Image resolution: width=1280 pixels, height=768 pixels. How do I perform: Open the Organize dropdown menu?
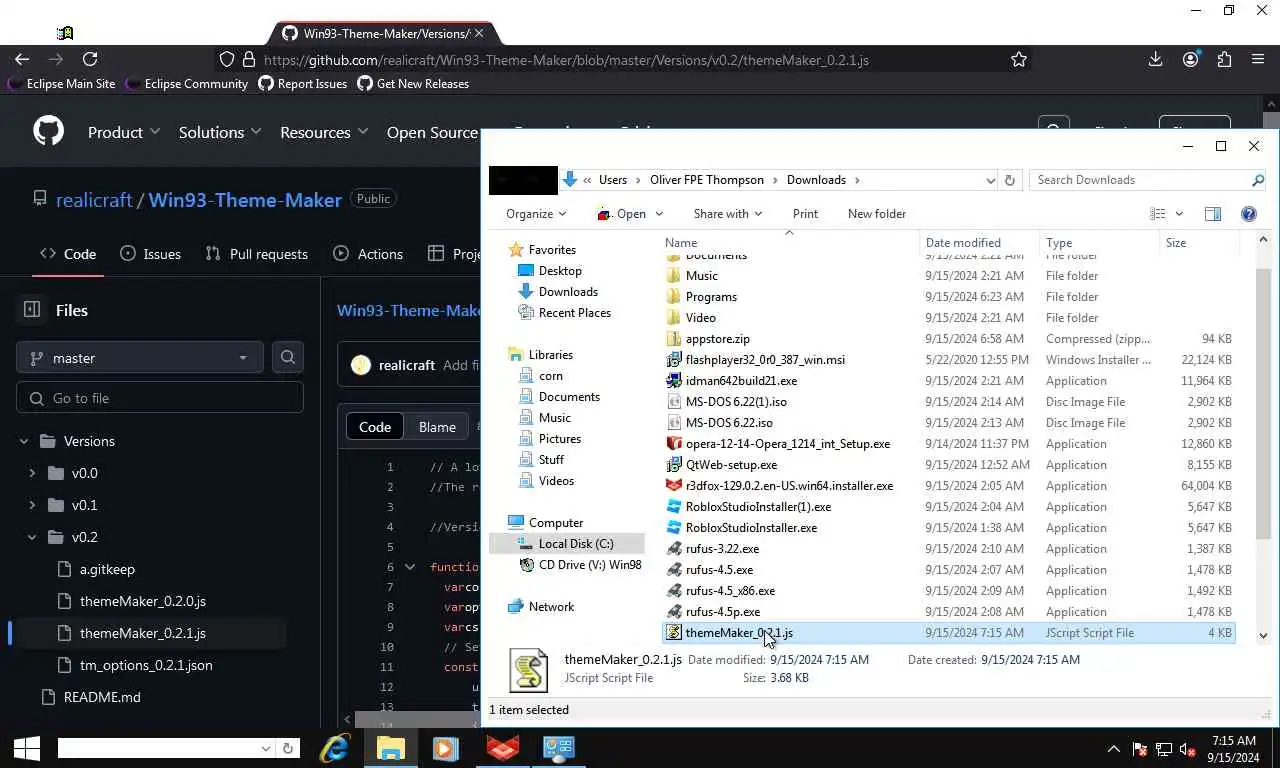pos(536,213)
